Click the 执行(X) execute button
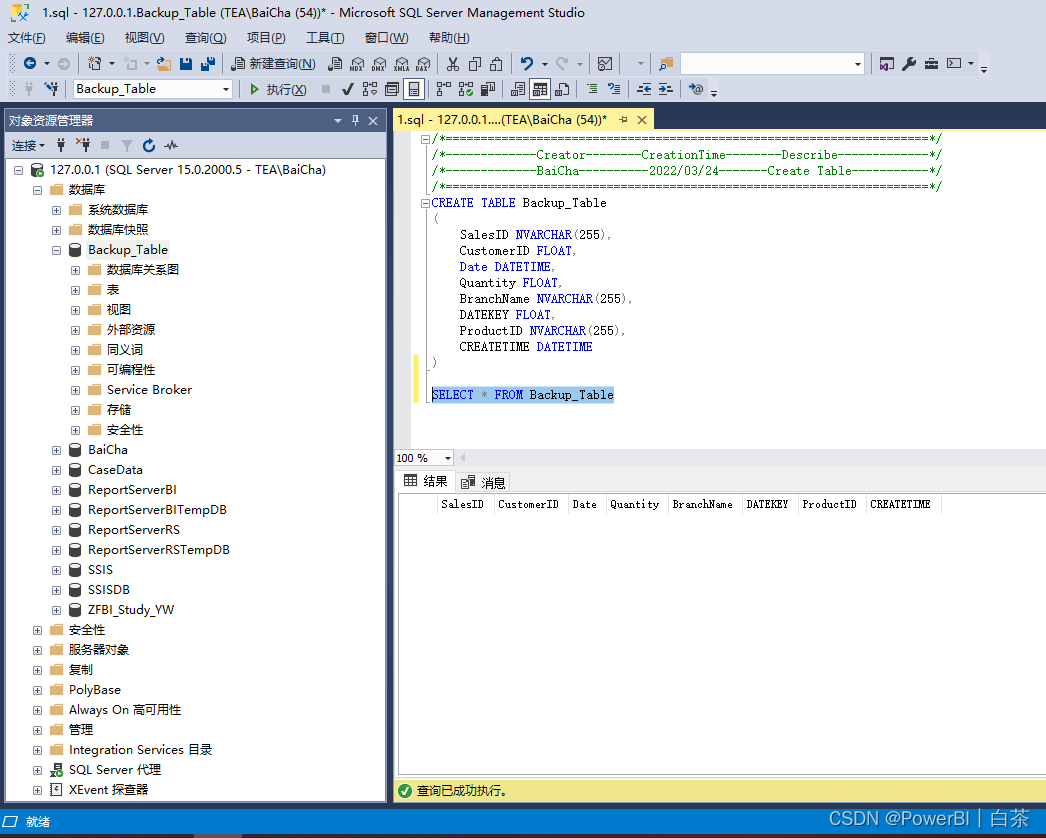 click(x=278, y=89)
